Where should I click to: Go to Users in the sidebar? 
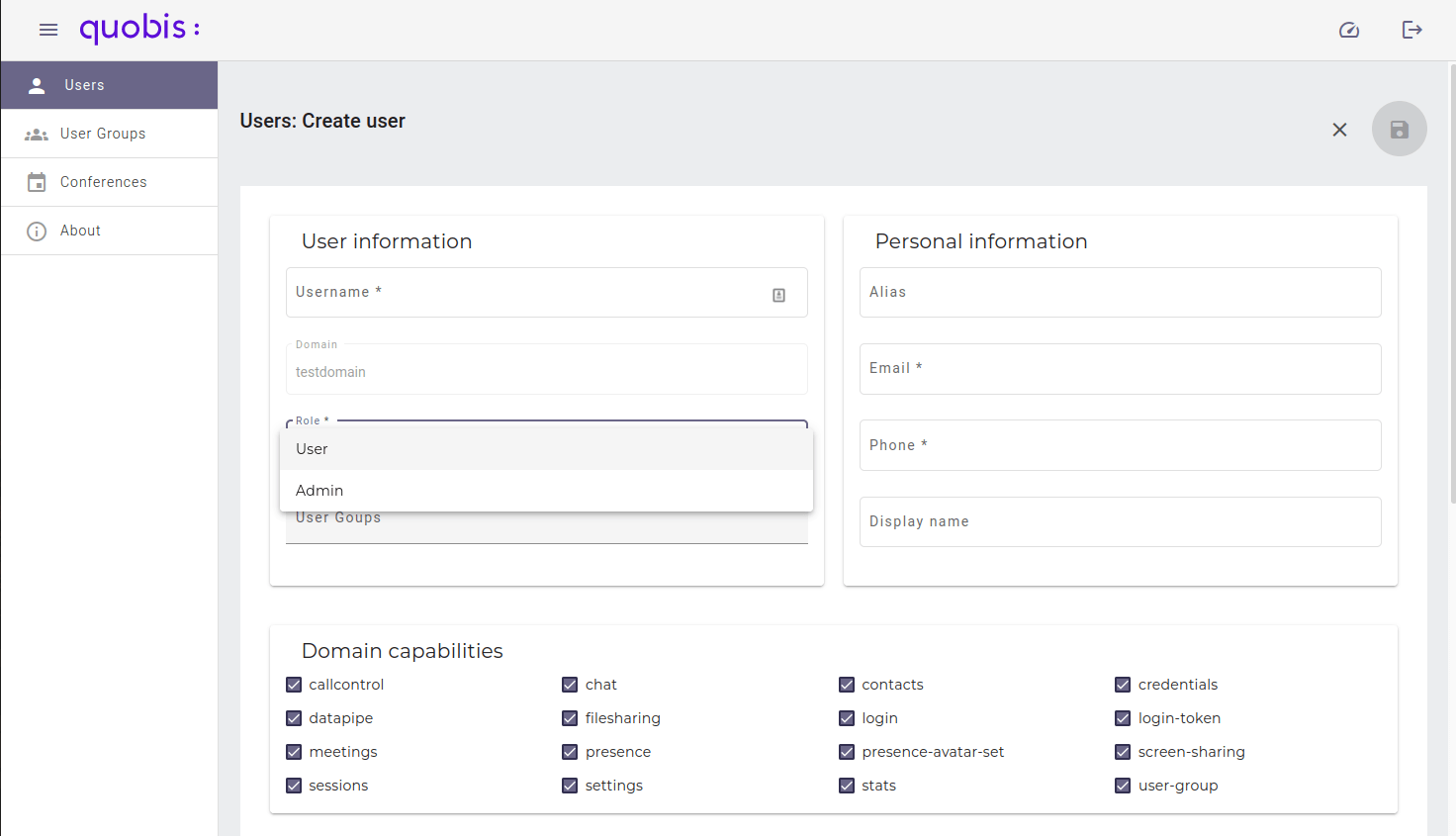tap(109, 85)
